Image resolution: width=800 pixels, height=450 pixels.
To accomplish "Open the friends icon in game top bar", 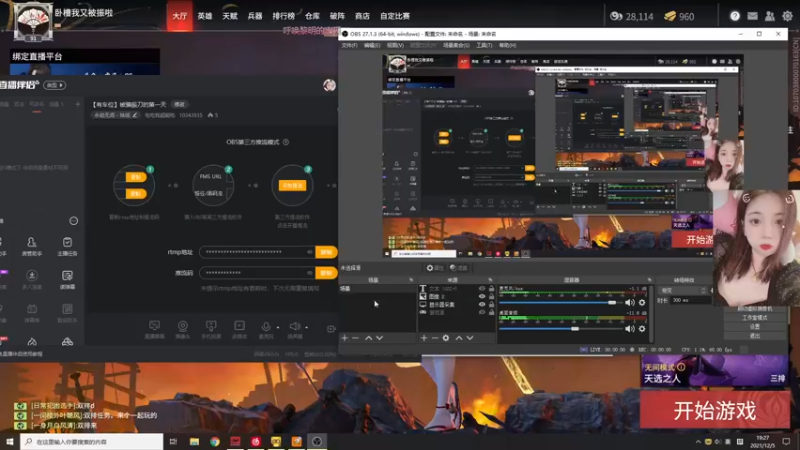I will coord(769,16).
